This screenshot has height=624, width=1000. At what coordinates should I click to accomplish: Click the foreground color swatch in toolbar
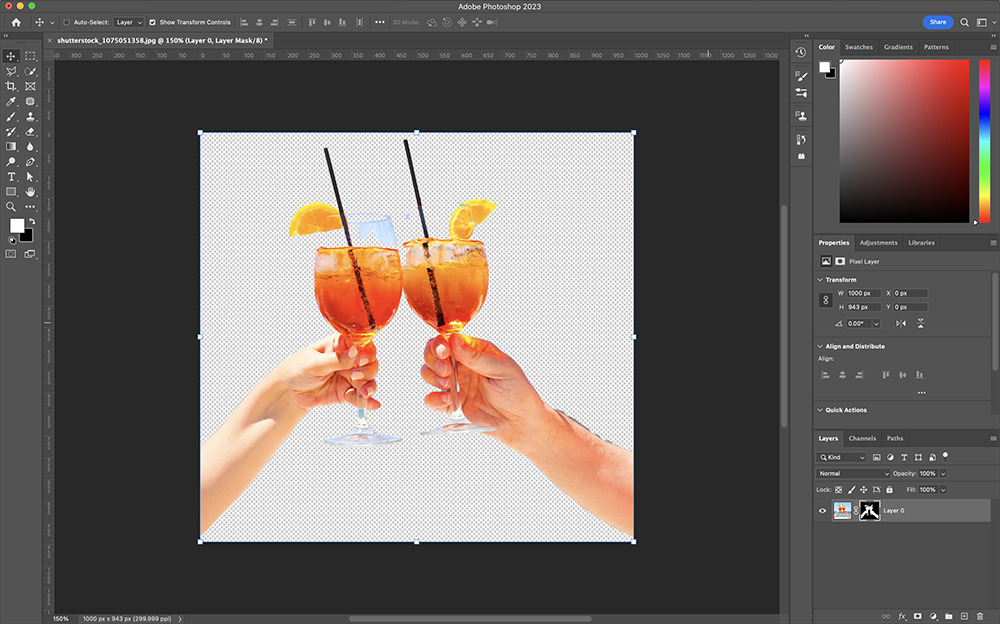click(x=17, y=226)
